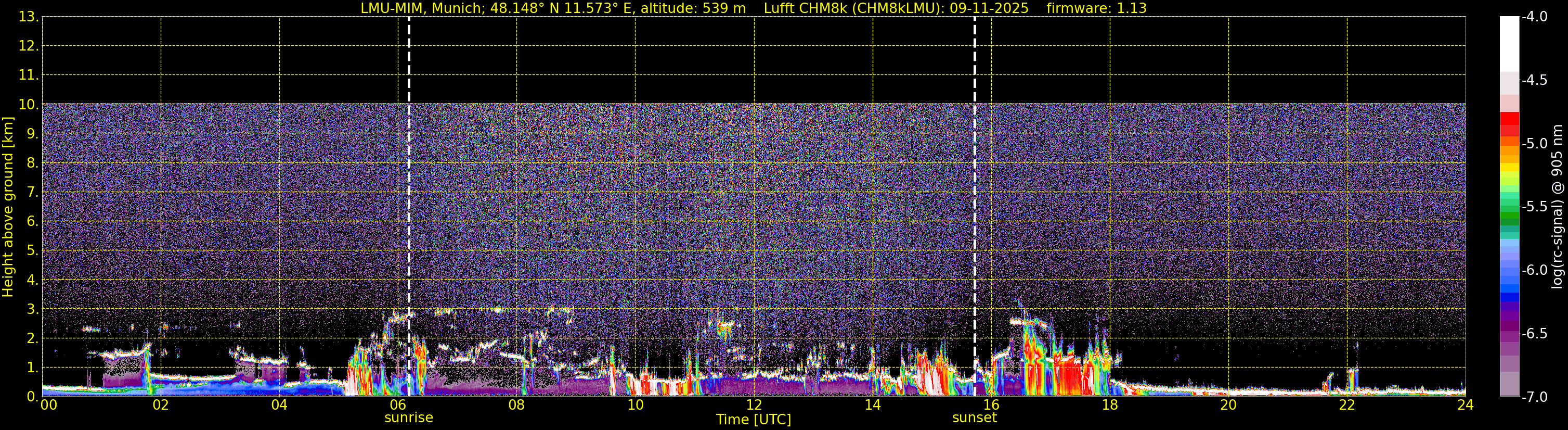Click the "Time [UTC]" axis label
1568x430 pixels.
(x=754, y=420)
